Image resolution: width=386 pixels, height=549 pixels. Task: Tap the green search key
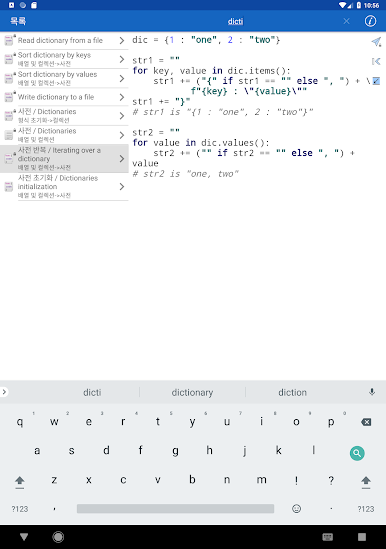[x=357, y=453]
